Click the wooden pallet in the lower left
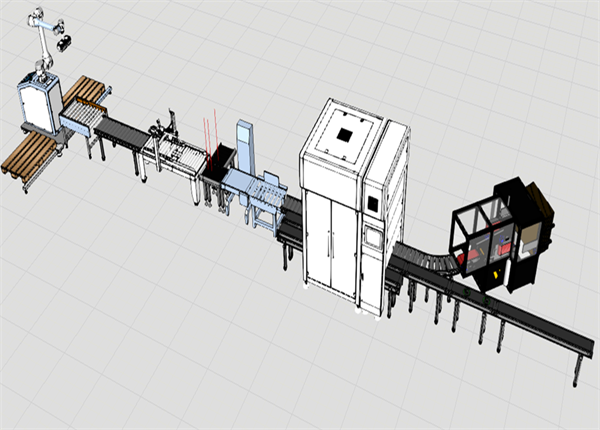This screenshot has height=430, width=600. [28, 156]
